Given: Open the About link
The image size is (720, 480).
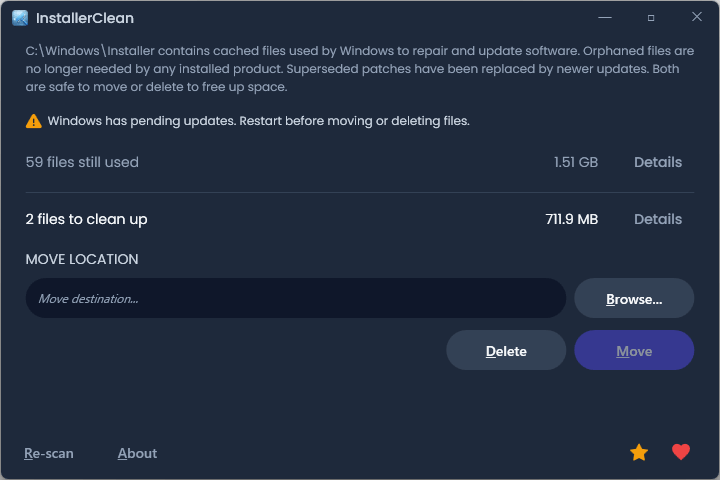Looking at the screenshot, I should click(x=137, y=453).
